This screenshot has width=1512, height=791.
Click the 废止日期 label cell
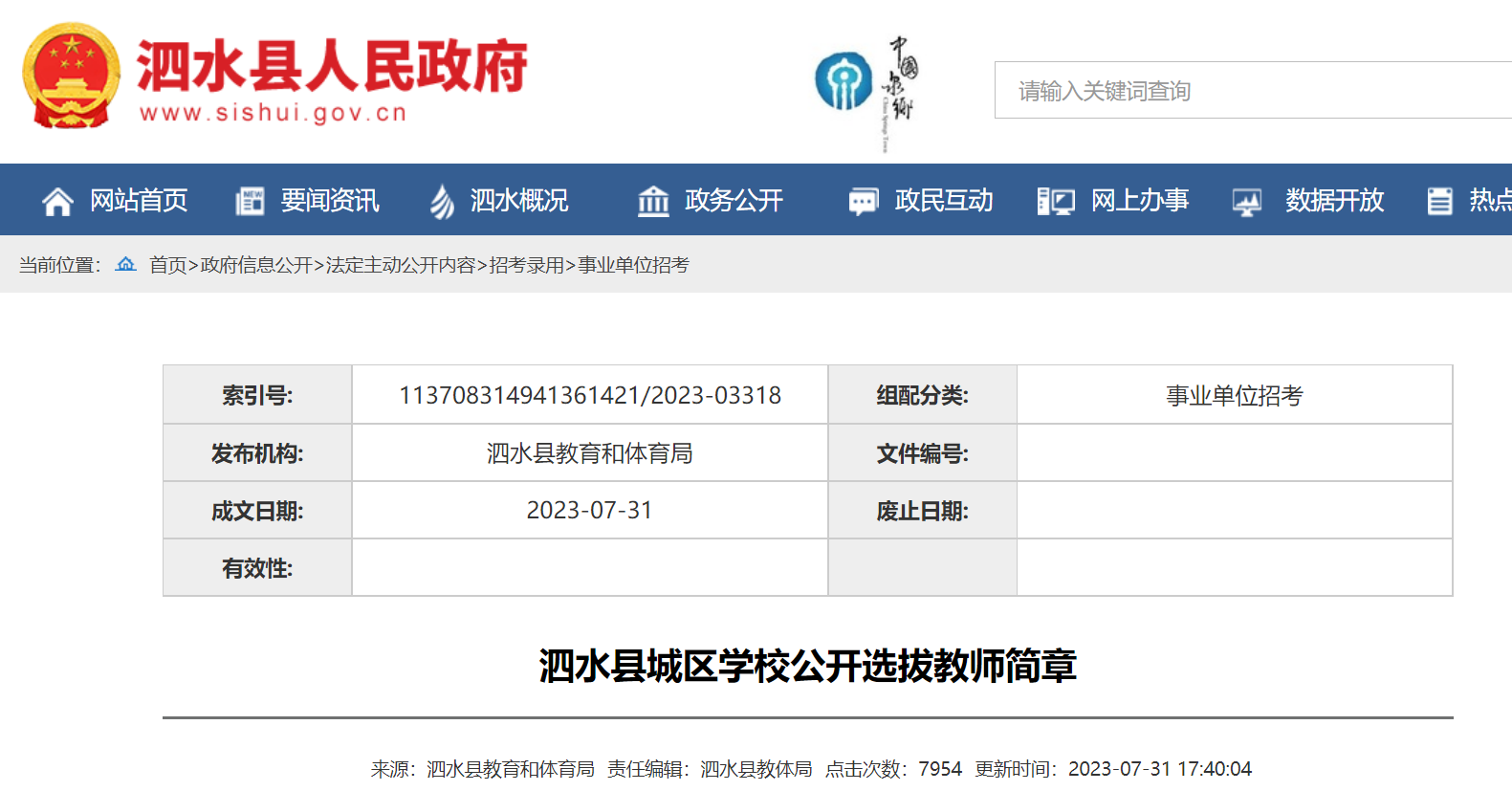[923, 510]
